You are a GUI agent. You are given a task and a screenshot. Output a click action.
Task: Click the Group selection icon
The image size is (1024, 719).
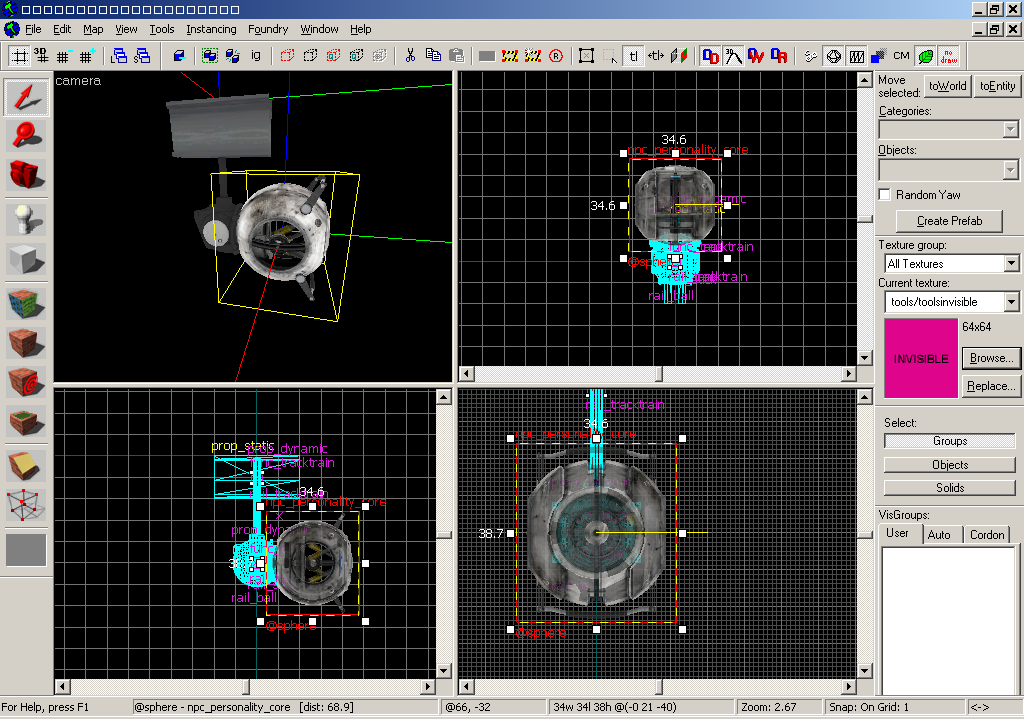pyautogui.click(x=210, y=56)
